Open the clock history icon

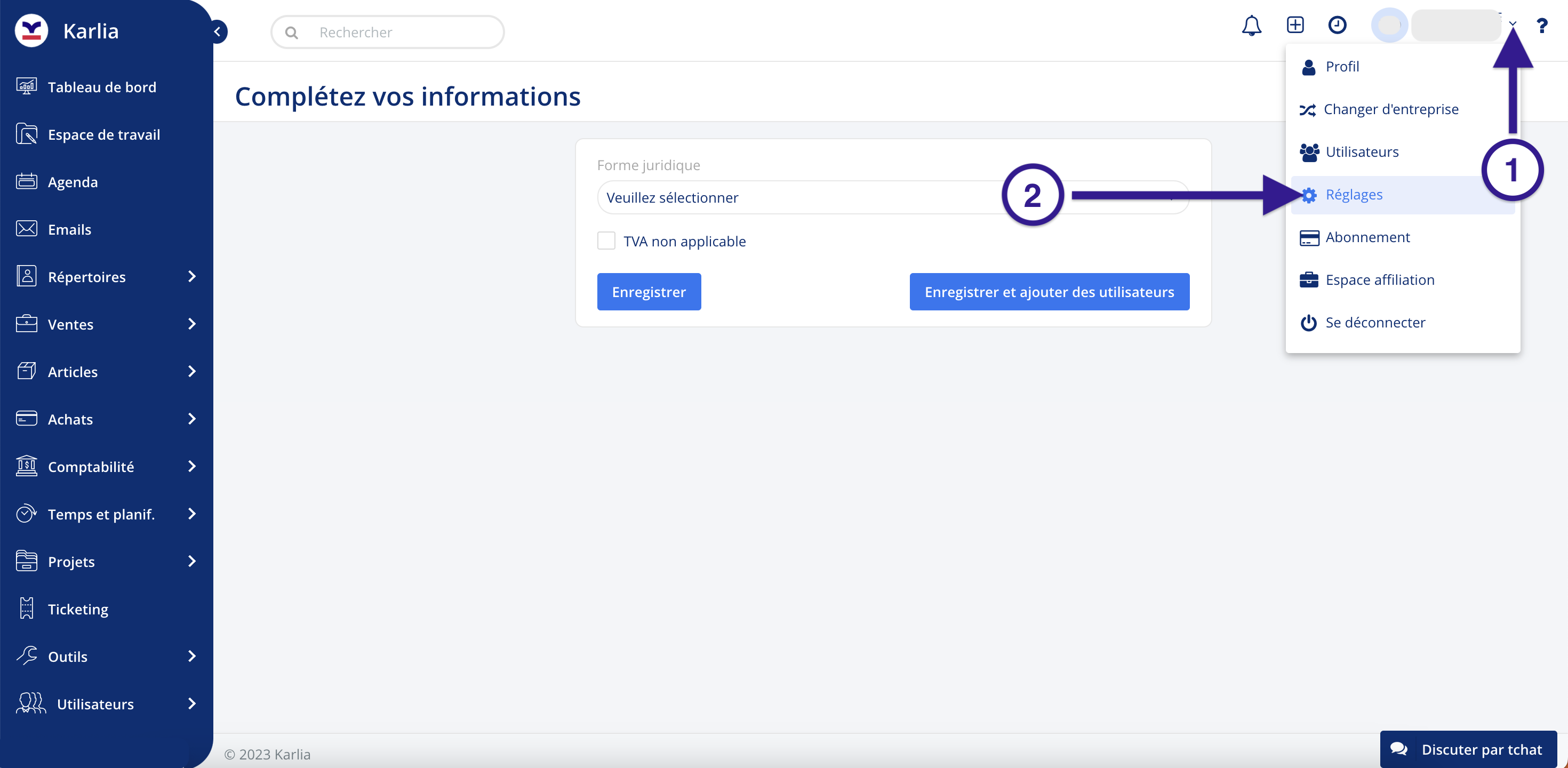click(1337, 25)
